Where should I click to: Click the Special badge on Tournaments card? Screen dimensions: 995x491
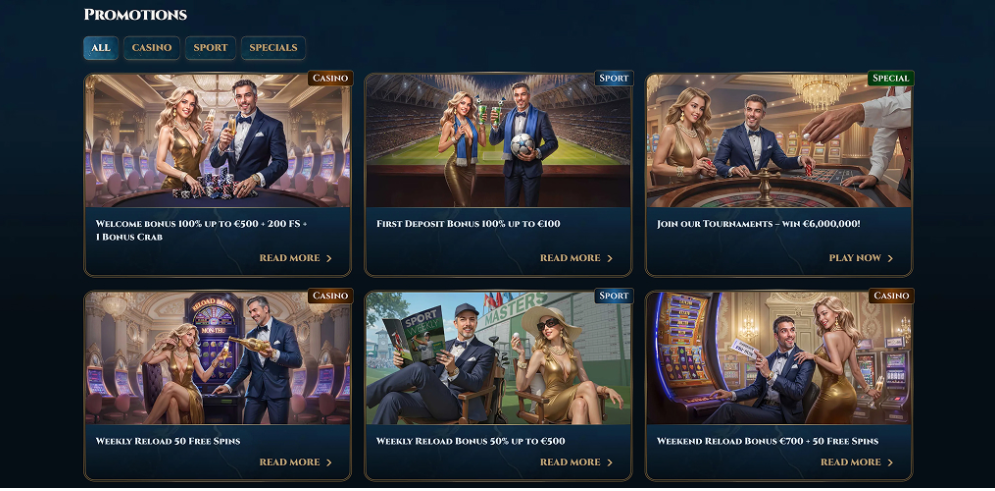pyautogui.click(x=891, y=78)
